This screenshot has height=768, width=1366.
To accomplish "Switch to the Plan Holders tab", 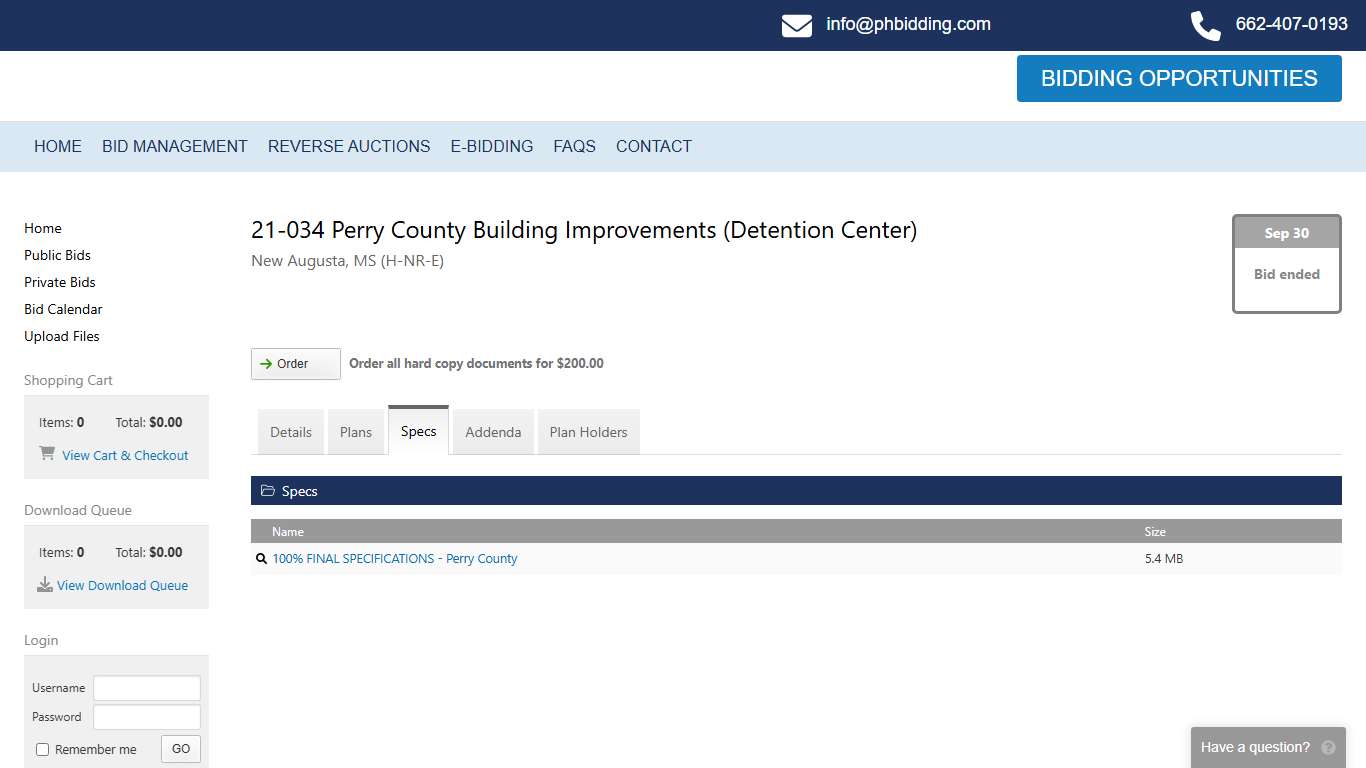I will (589, 432).
